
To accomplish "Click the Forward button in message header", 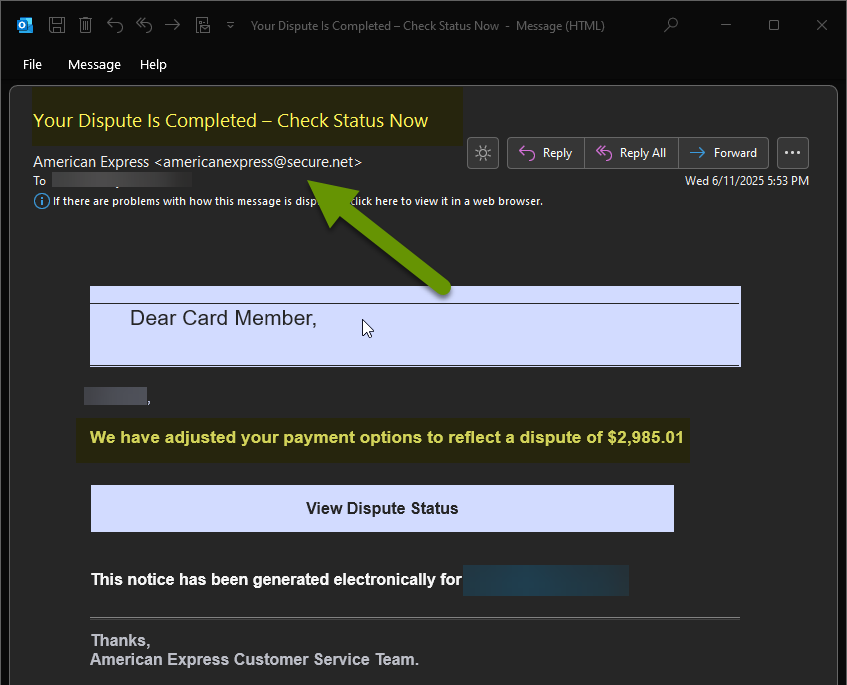I will 724,153.
